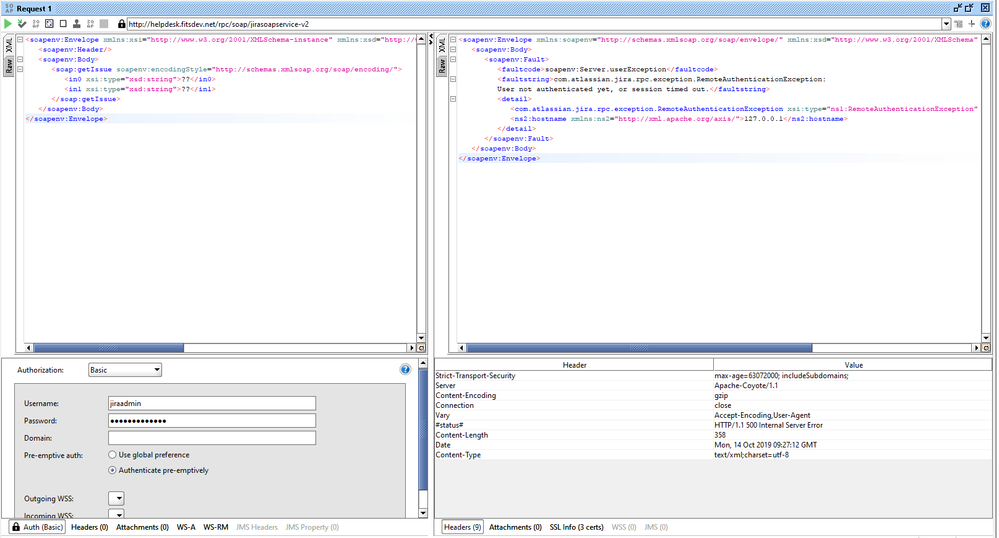999x538 pixels.
Task: Click the Server value Apache-Coyote/1.1
Action: 745,386
